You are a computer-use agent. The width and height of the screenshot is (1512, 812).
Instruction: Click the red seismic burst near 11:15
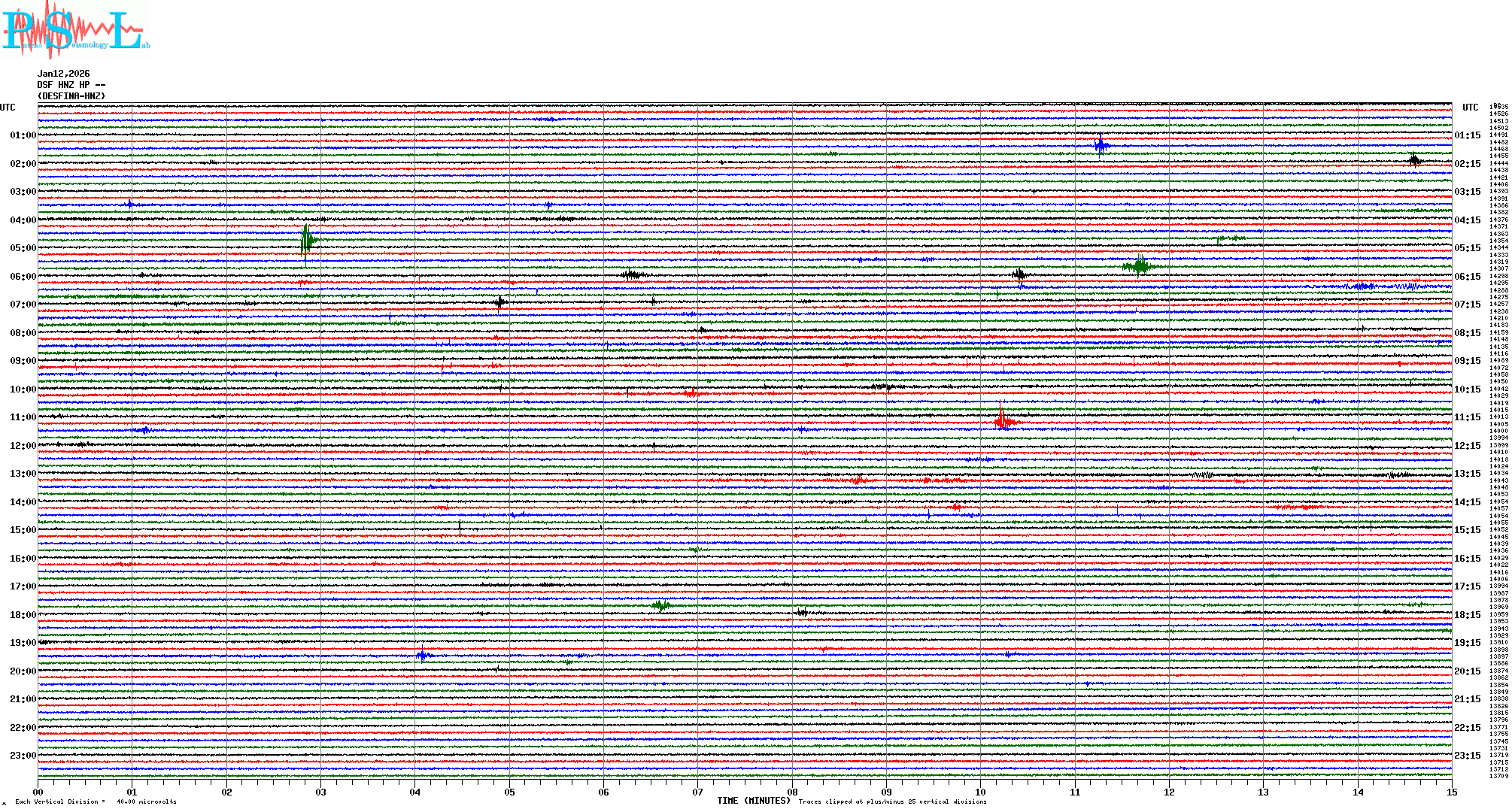point(1003,421)
